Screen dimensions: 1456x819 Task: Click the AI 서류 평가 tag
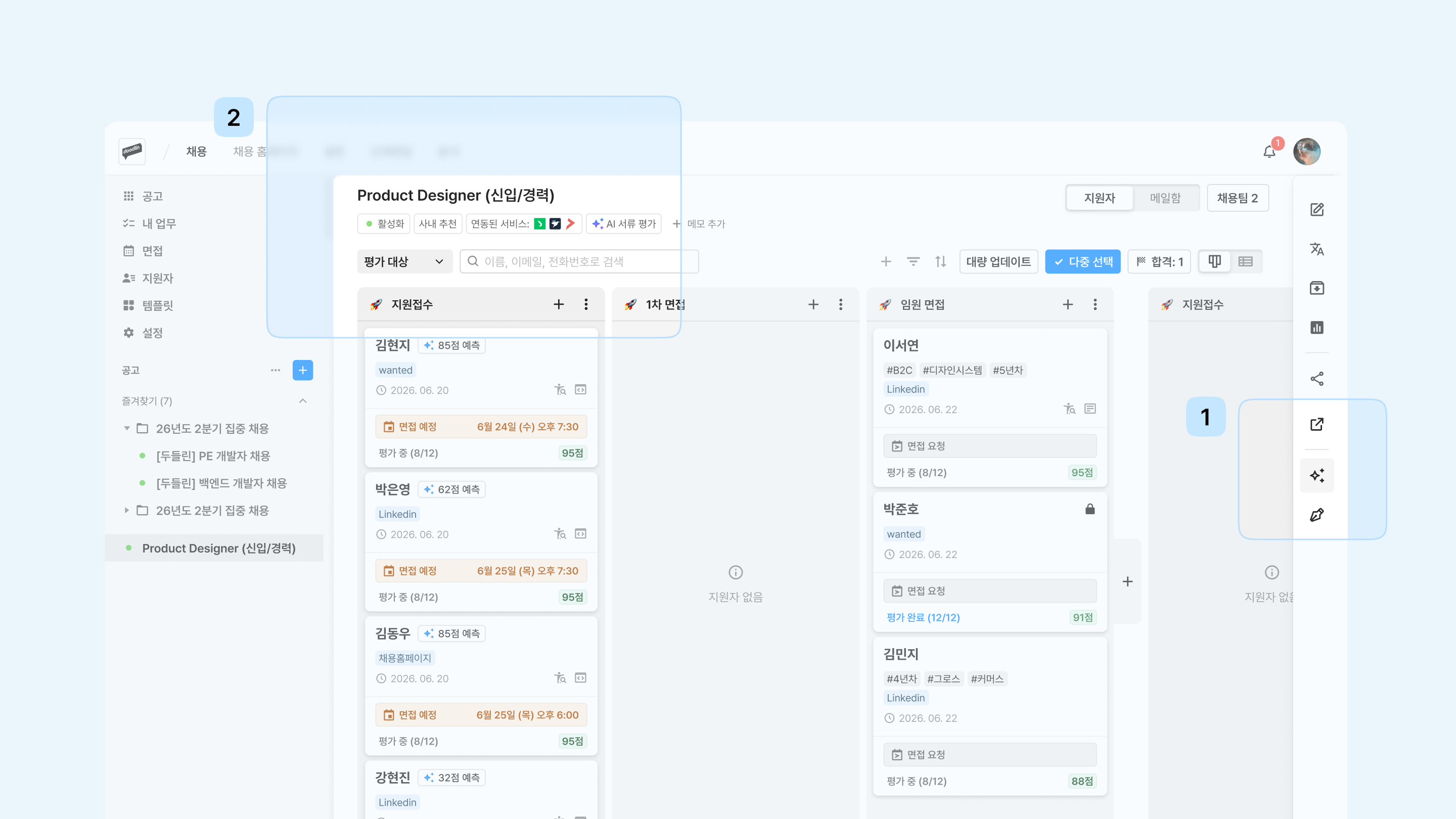[624, 224]
